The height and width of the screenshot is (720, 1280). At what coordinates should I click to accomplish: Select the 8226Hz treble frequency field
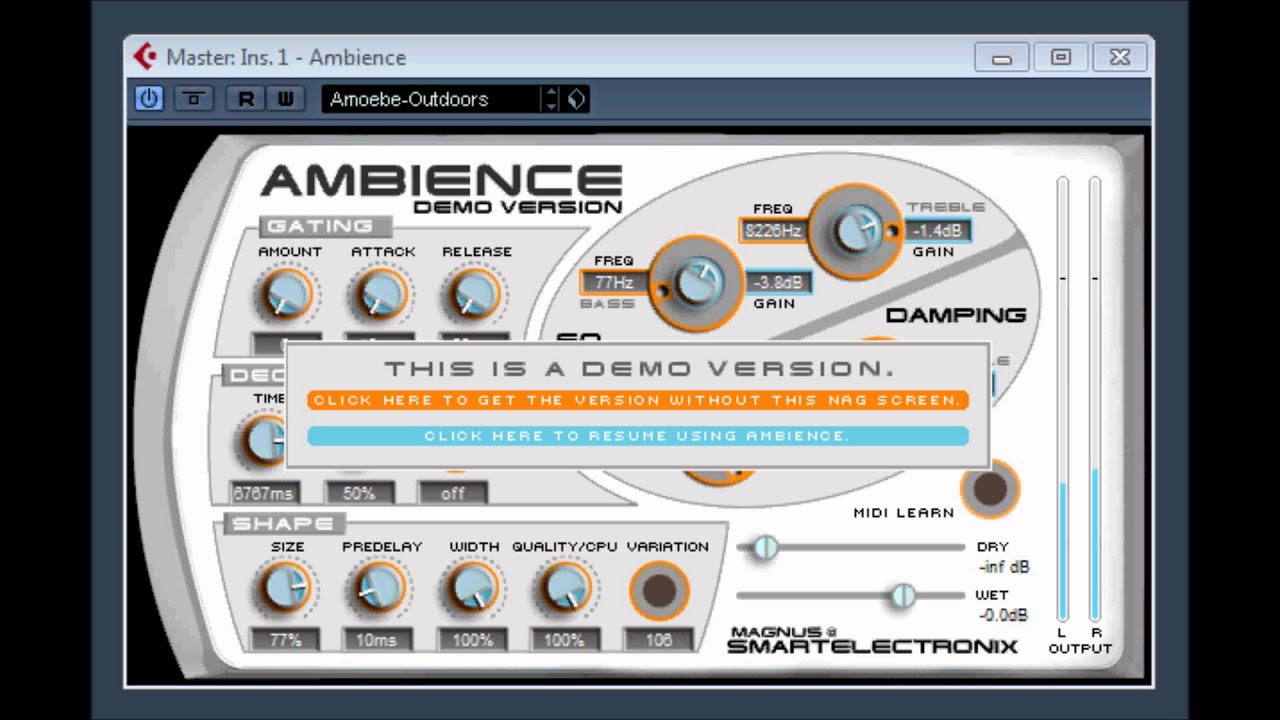(x=774, y=231)
